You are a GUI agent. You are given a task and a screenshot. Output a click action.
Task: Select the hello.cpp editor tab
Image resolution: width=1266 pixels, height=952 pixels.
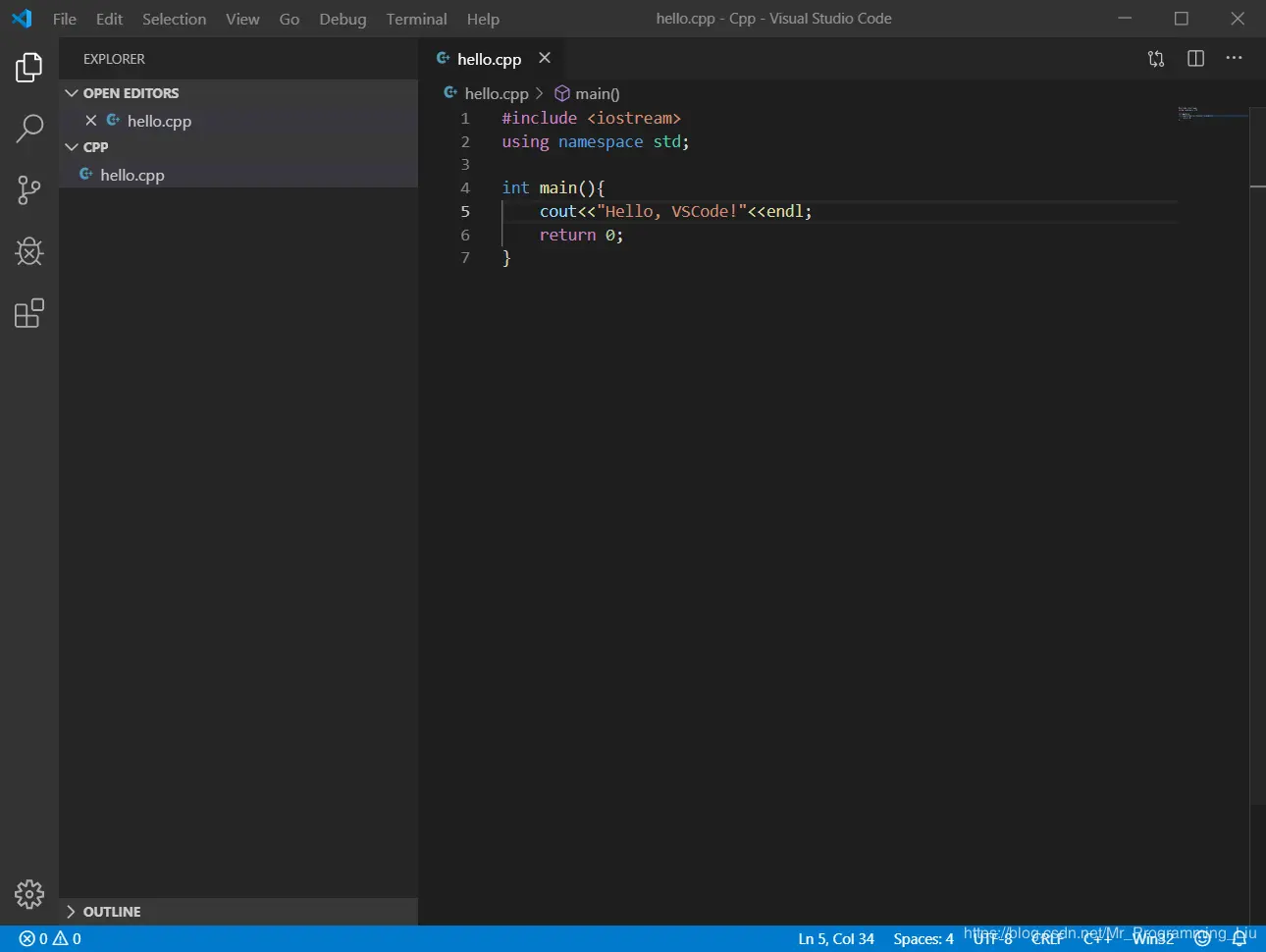click(x=491, y=59)
